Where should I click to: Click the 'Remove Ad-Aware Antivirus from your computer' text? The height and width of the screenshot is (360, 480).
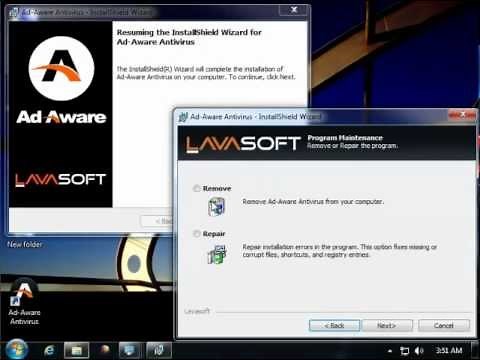pos(313,202)
